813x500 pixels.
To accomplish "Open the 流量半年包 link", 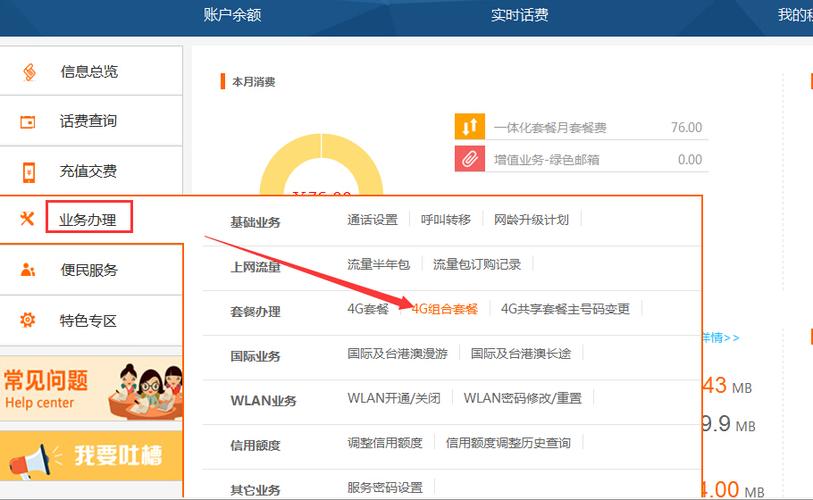I will coord(379,265).
